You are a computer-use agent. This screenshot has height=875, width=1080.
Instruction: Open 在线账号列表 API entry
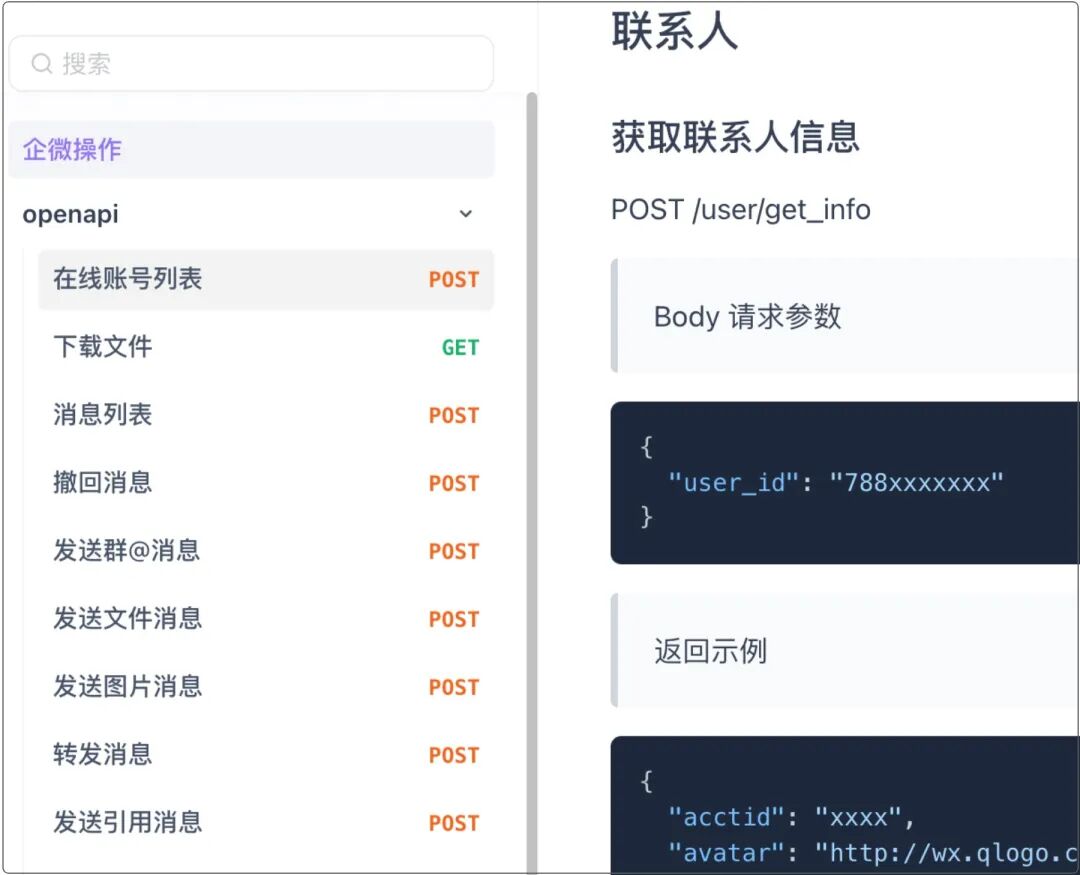[266, 279]
